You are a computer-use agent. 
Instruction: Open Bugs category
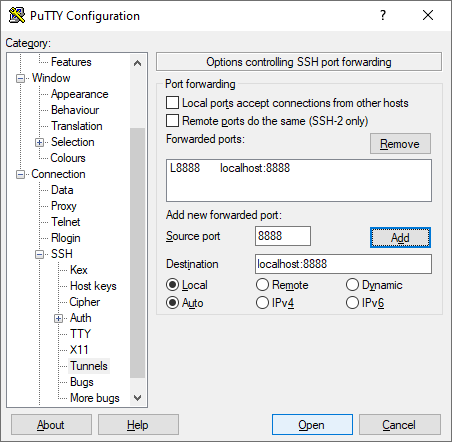[x=82, y=382]
